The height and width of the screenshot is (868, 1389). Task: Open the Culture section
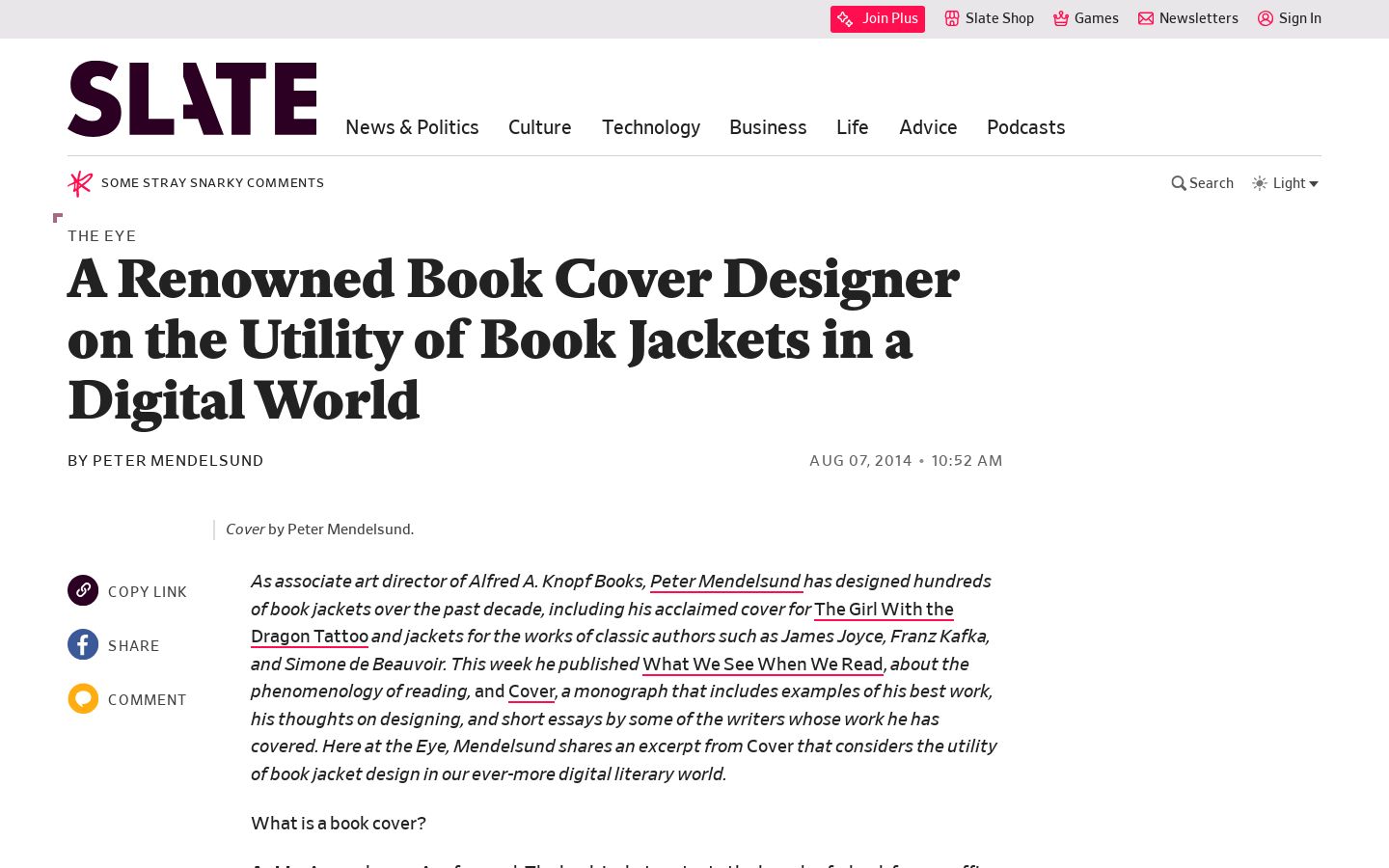coord(540,127)
